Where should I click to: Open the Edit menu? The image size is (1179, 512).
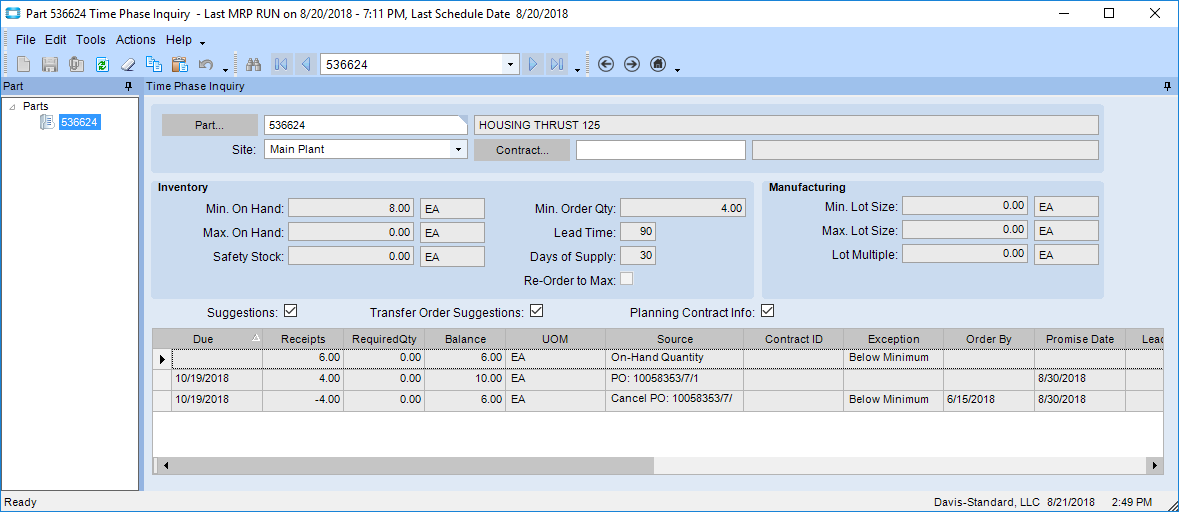click(56, 40)
